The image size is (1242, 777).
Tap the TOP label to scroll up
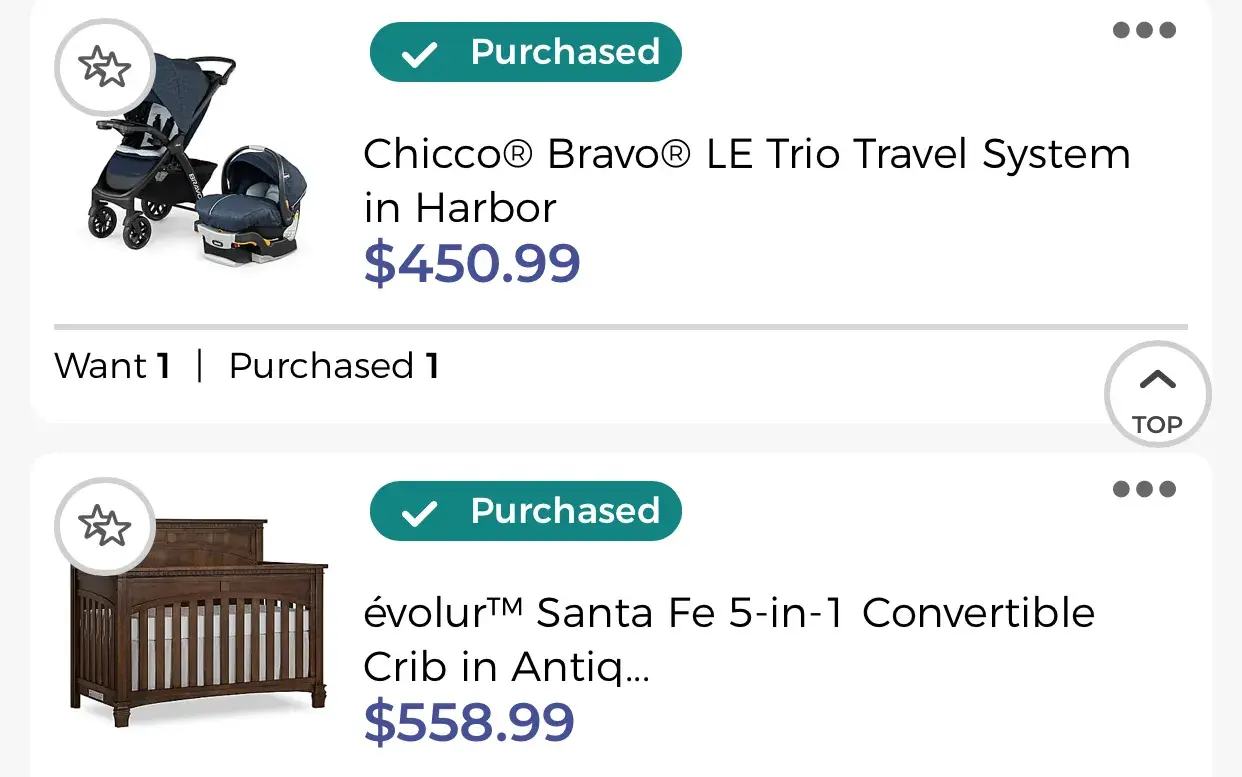point(1157,425)
